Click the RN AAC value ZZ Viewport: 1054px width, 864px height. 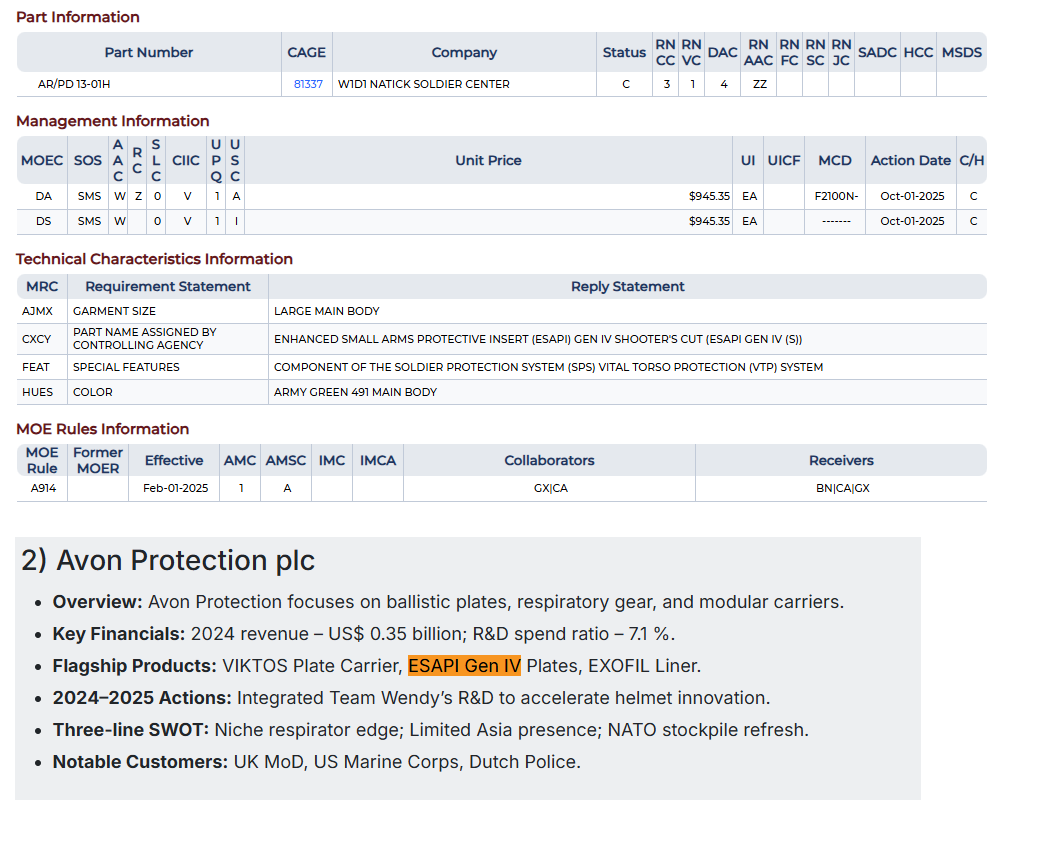pos(760,84)
